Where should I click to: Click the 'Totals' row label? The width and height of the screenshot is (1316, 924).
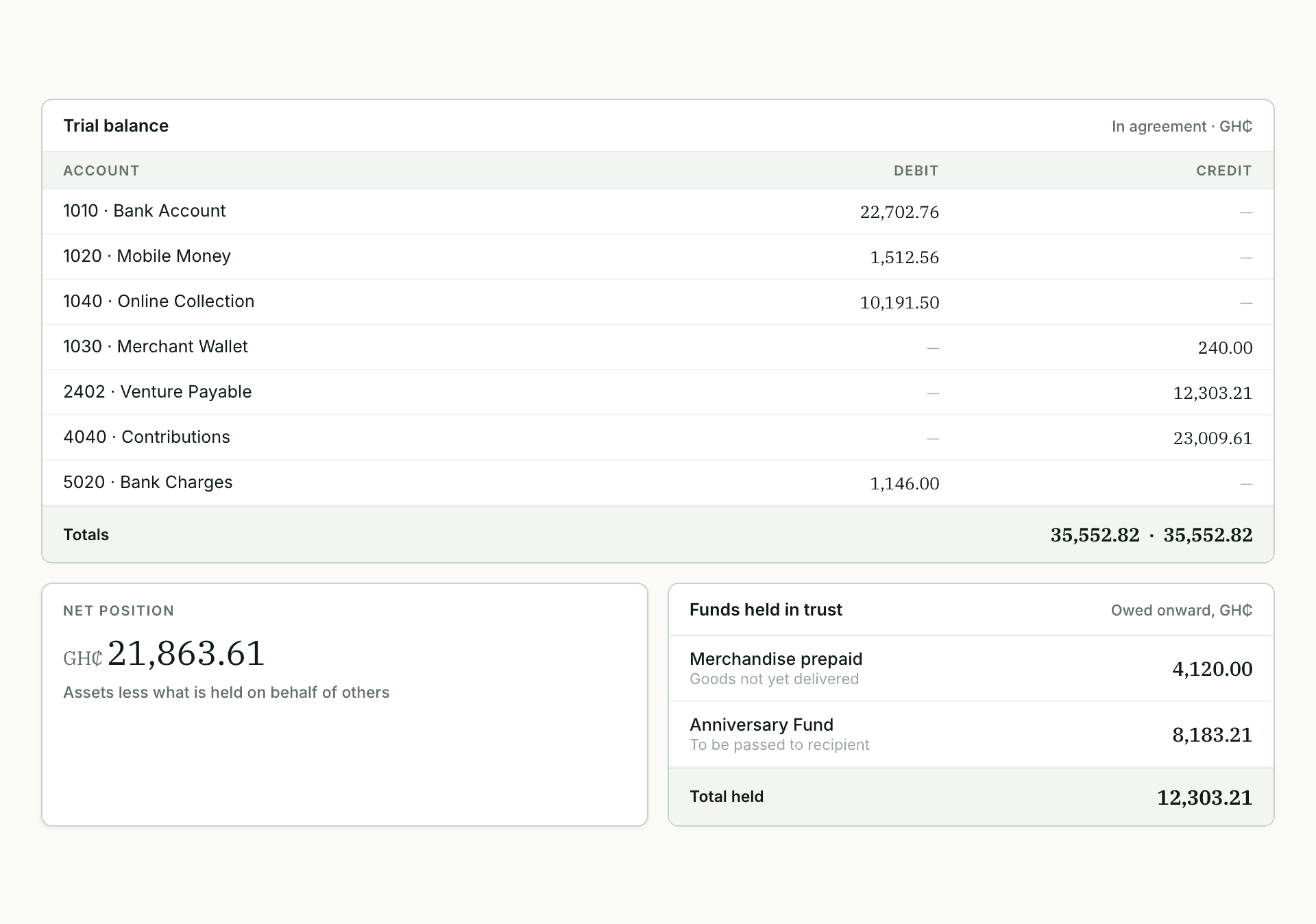86,535
